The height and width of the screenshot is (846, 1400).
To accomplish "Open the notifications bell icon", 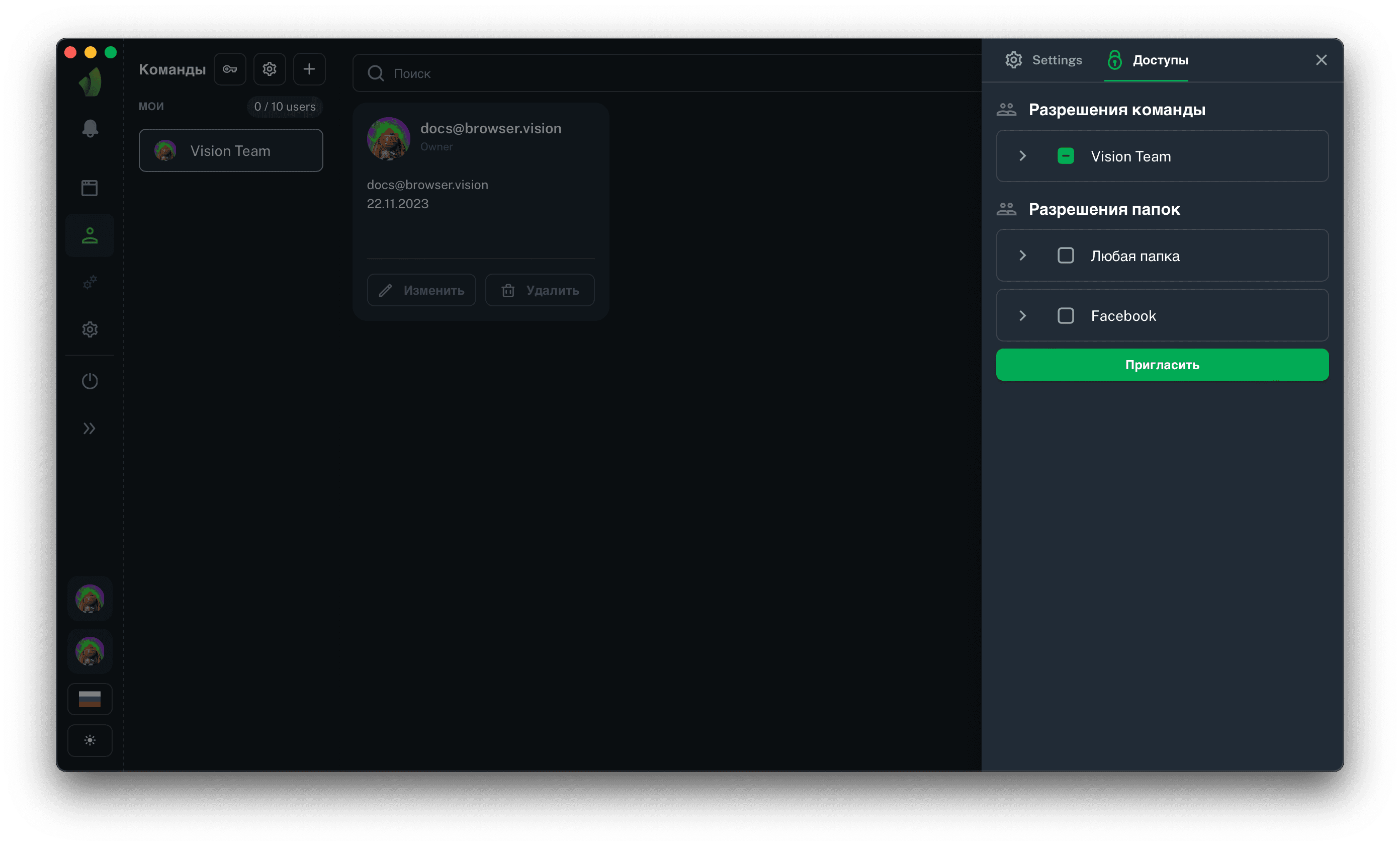I will tap(90, 128).
